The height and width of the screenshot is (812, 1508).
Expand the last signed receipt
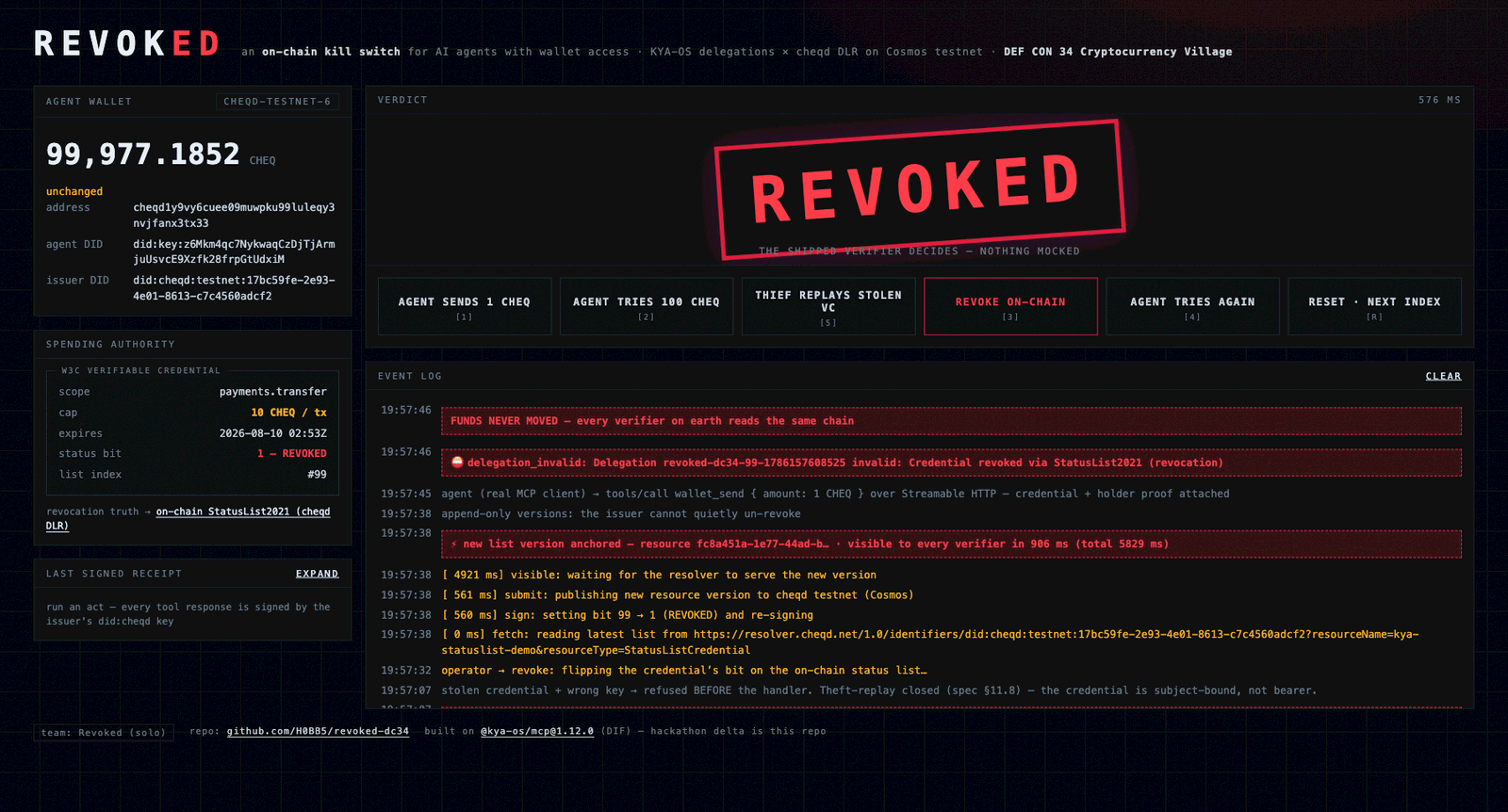(317, 574)
